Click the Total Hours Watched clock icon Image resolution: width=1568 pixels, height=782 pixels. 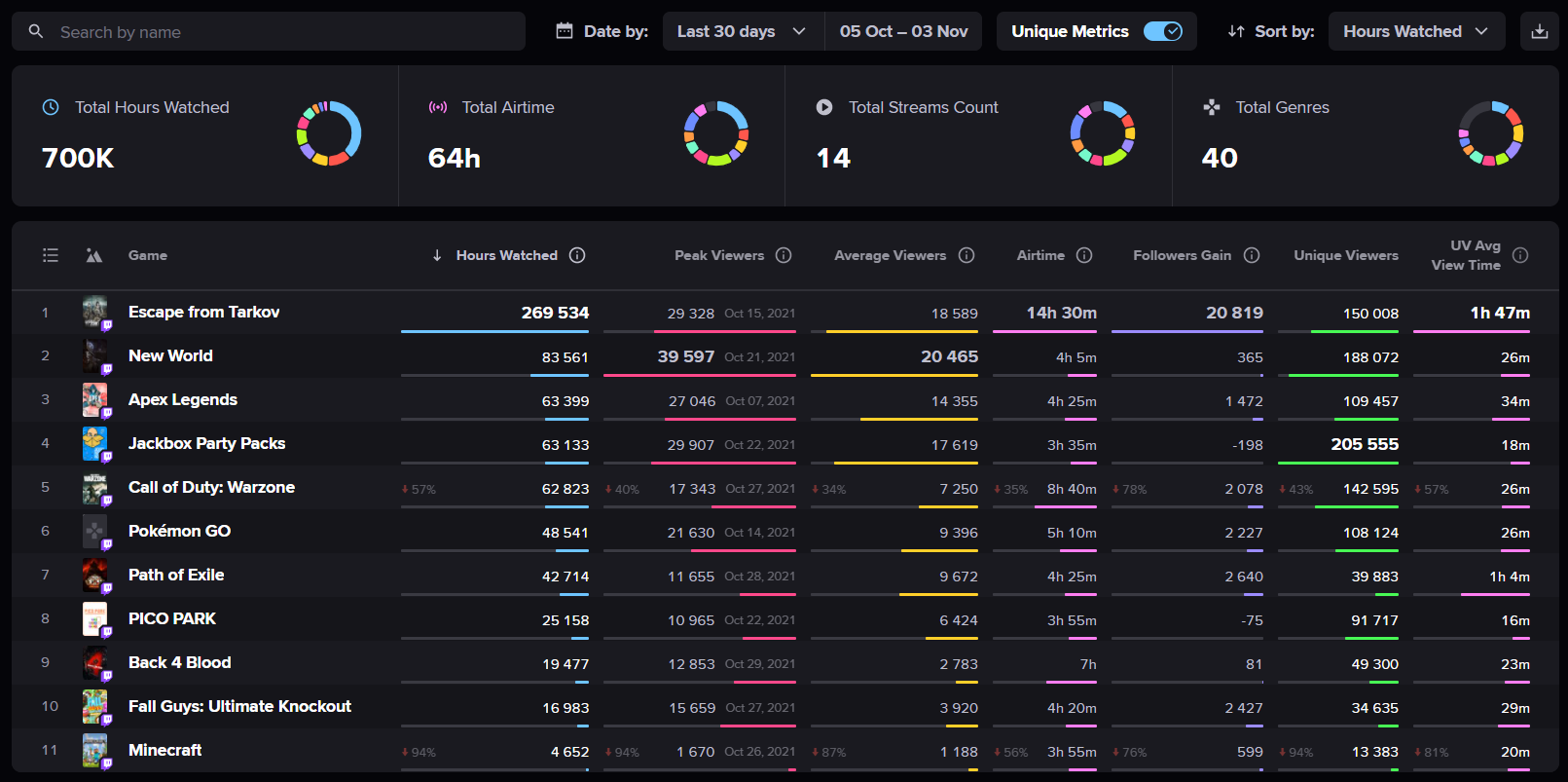pos(51,107)
